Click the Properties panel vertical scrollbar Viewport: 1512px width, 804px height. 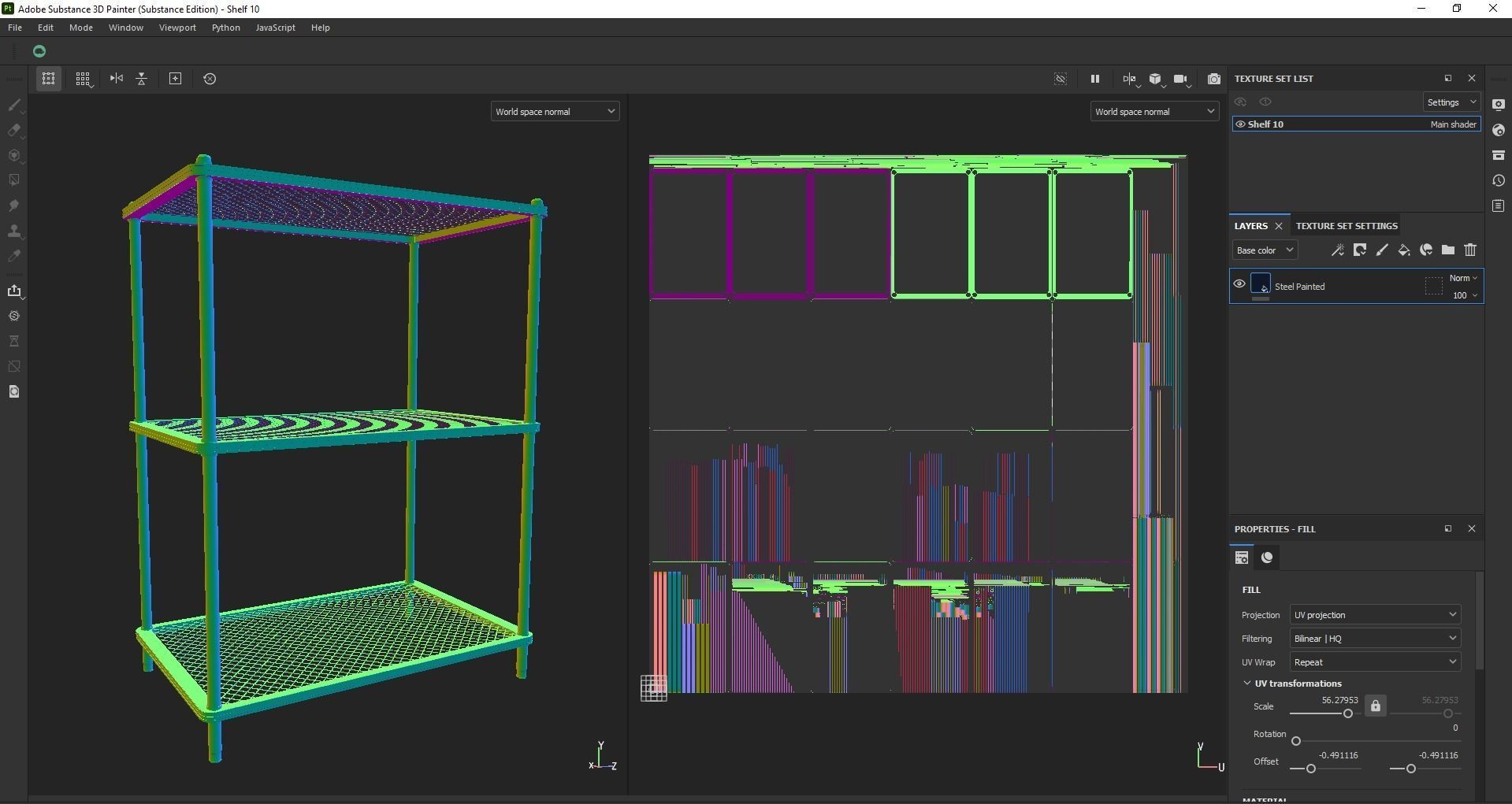(1480, 621)
